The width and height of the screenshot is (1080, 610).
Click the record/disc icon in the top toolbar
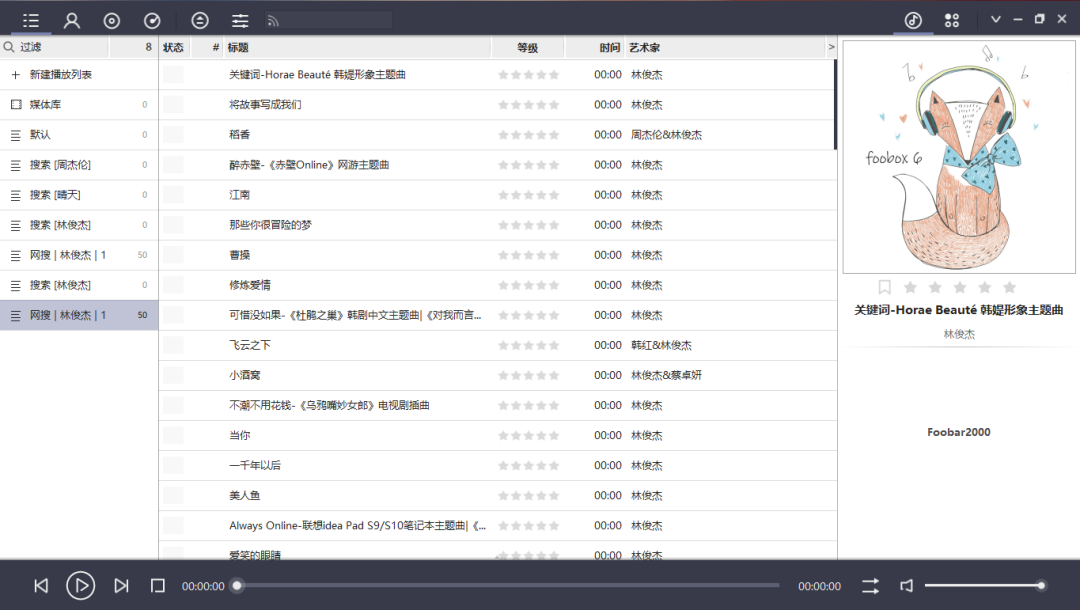(111, 19)
